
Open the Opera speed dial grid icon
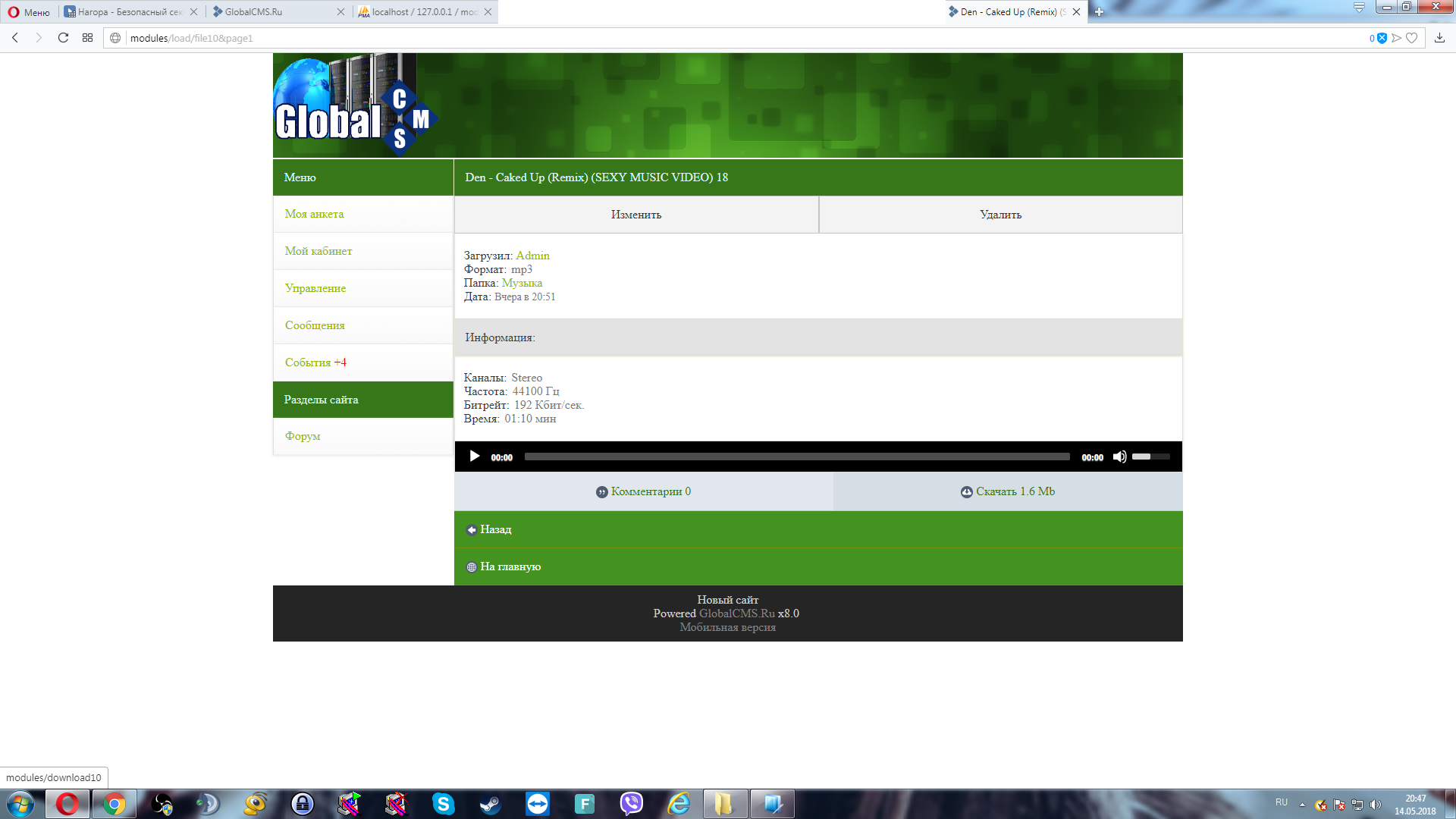(x=88, y=38)
